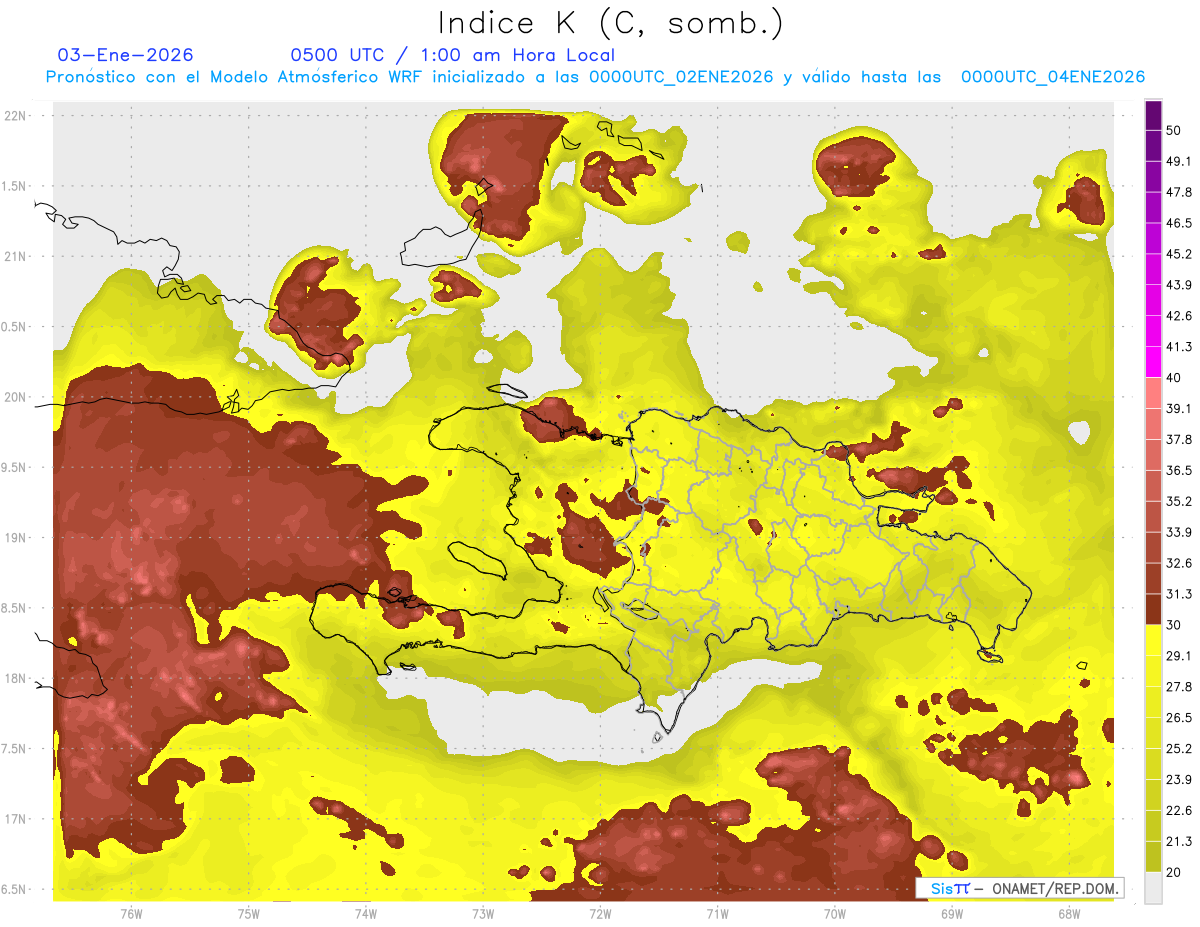1200x927 pixels.
Task: Click the '30' value on the color scale
Action: [x=1175, y=625]
